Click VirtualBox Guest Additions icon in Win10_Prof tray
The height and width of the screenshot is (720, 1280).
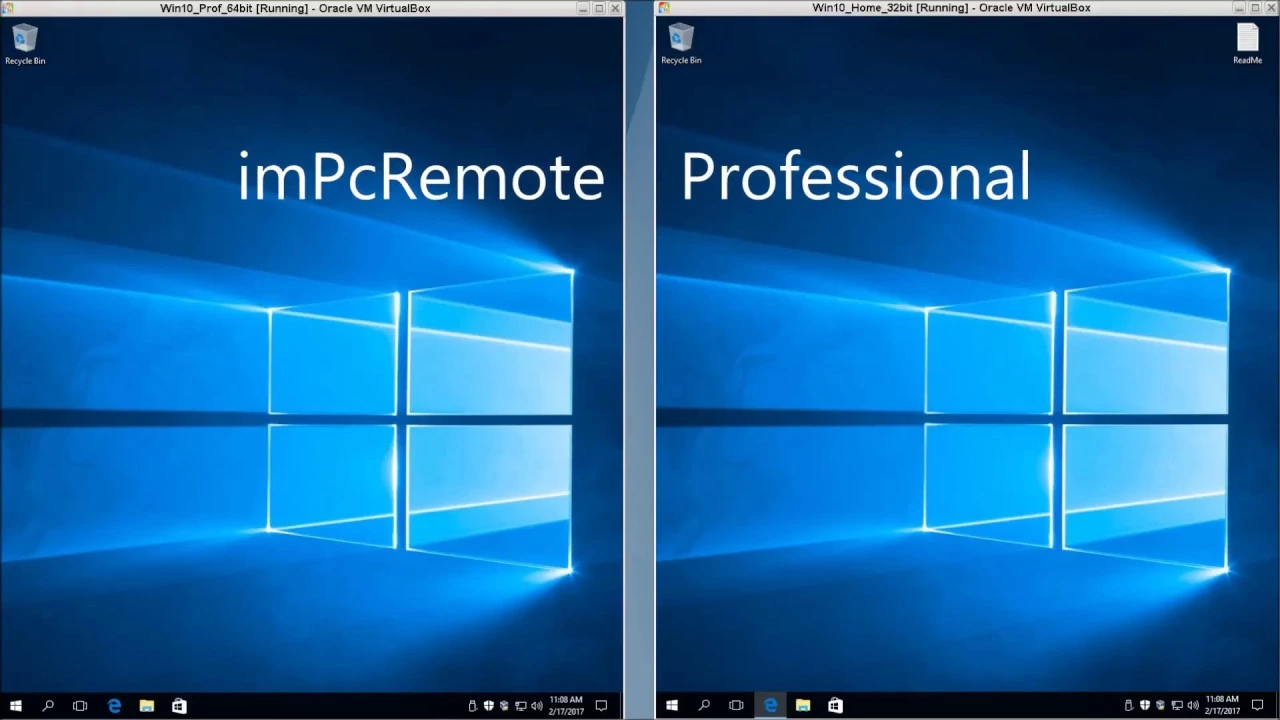[x=504, y=706]
